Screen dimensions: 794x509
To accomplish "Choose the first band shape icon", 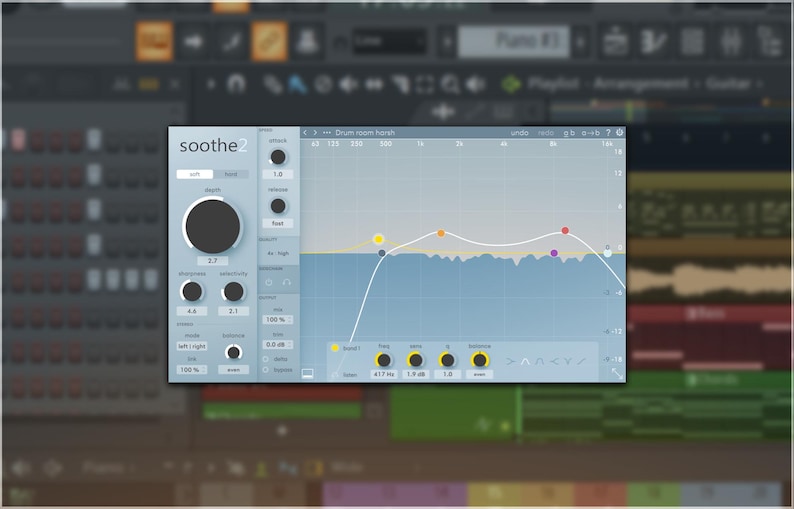I will coord(510,362).
